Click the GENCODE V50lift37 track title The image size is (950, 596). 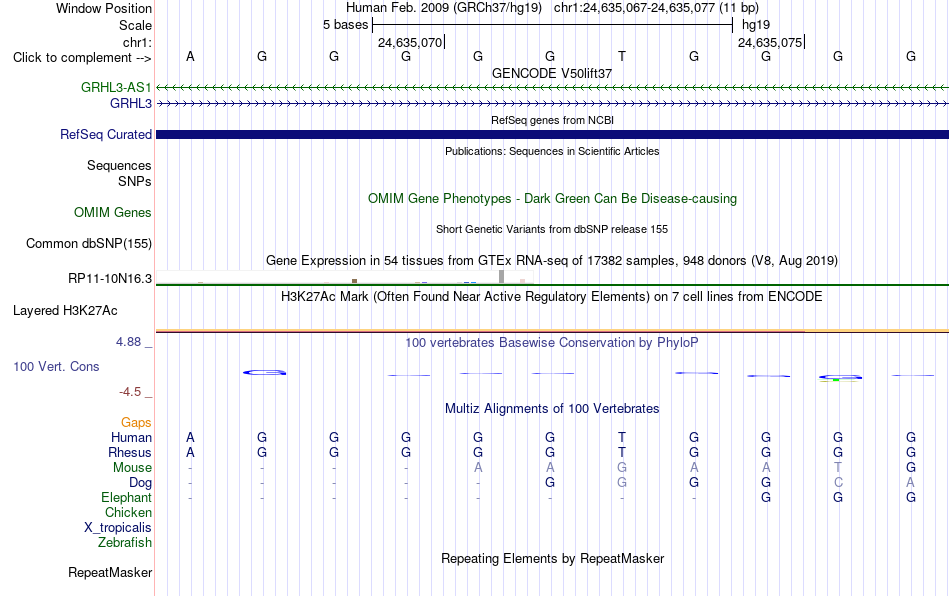(552, 73)
